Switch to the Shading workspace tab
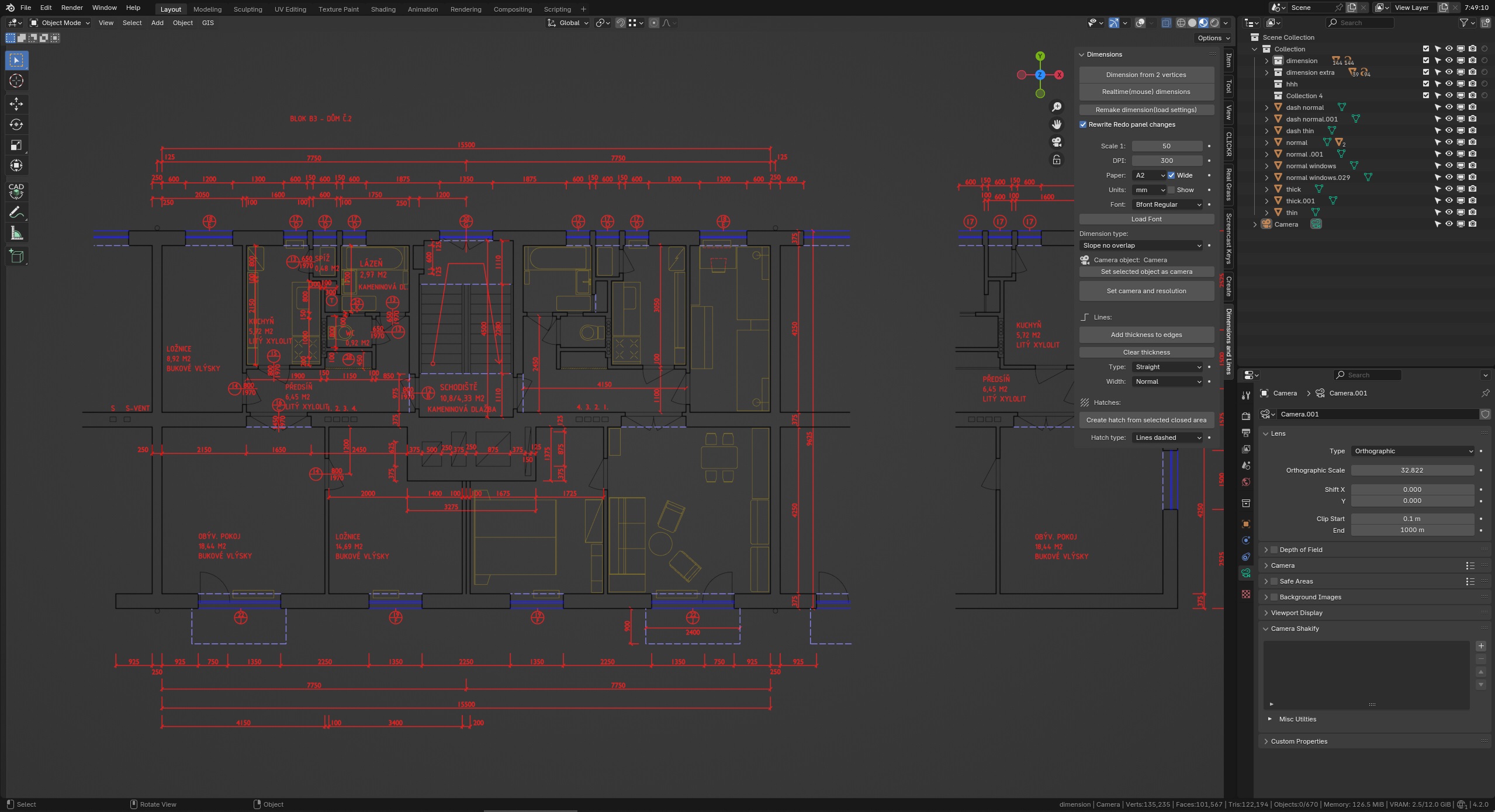Image resolution: width=1495 pixels, height=812 pixels. pyautogui.click(x=383, y=9)
